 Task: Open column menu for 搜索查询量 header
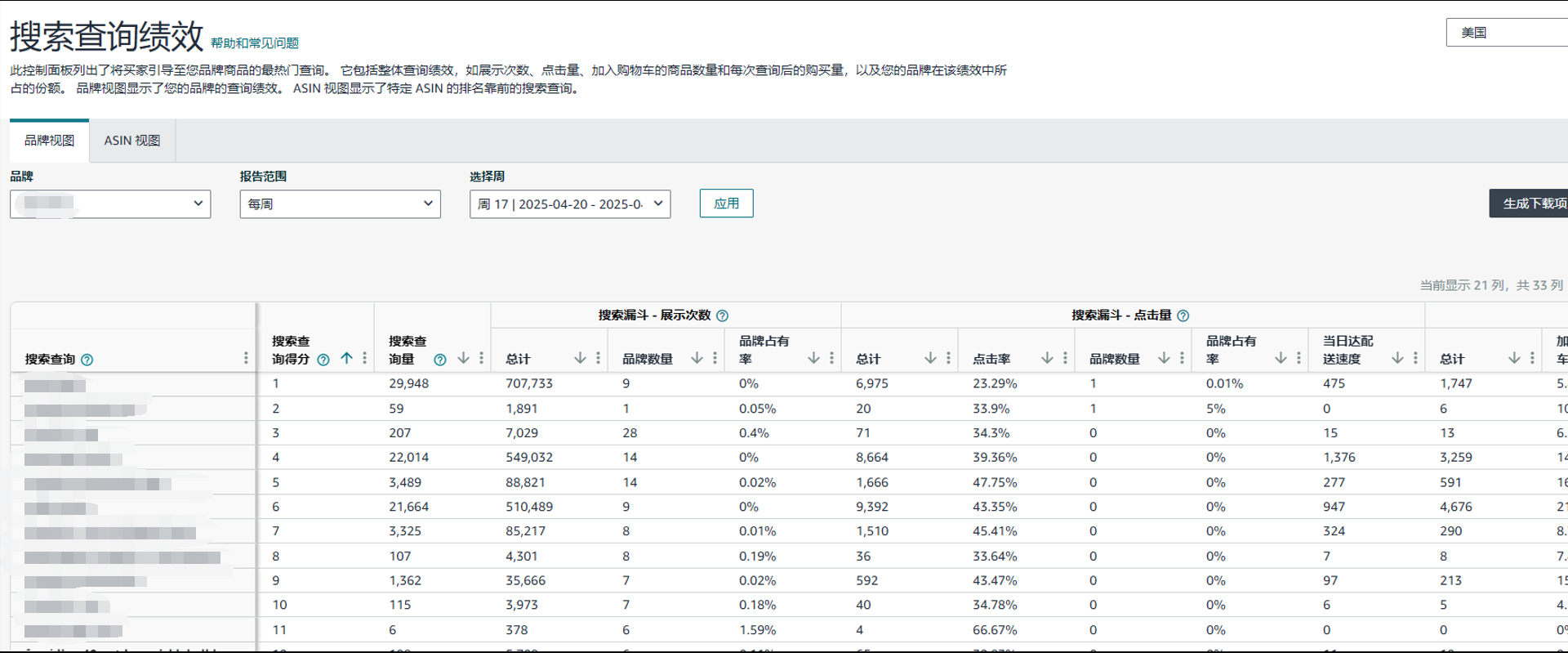(481, 359)
